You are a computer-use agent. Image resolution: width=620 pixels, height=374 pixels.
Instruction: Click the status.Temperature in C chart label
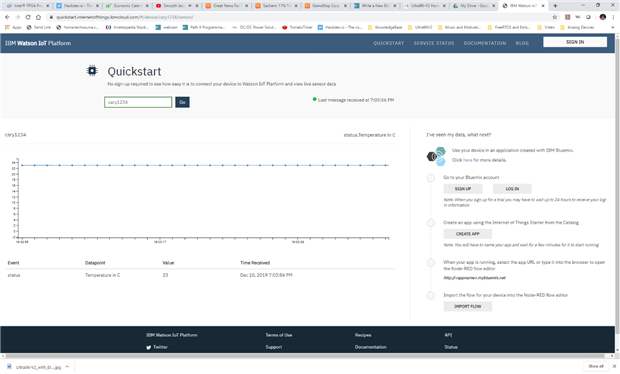(369, 135)
